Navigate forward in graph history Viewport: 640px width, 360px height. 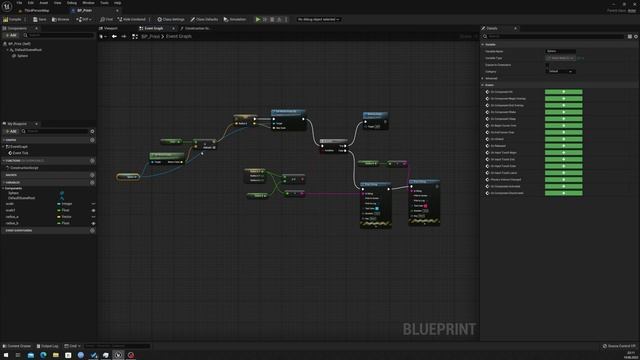point(124,36)
